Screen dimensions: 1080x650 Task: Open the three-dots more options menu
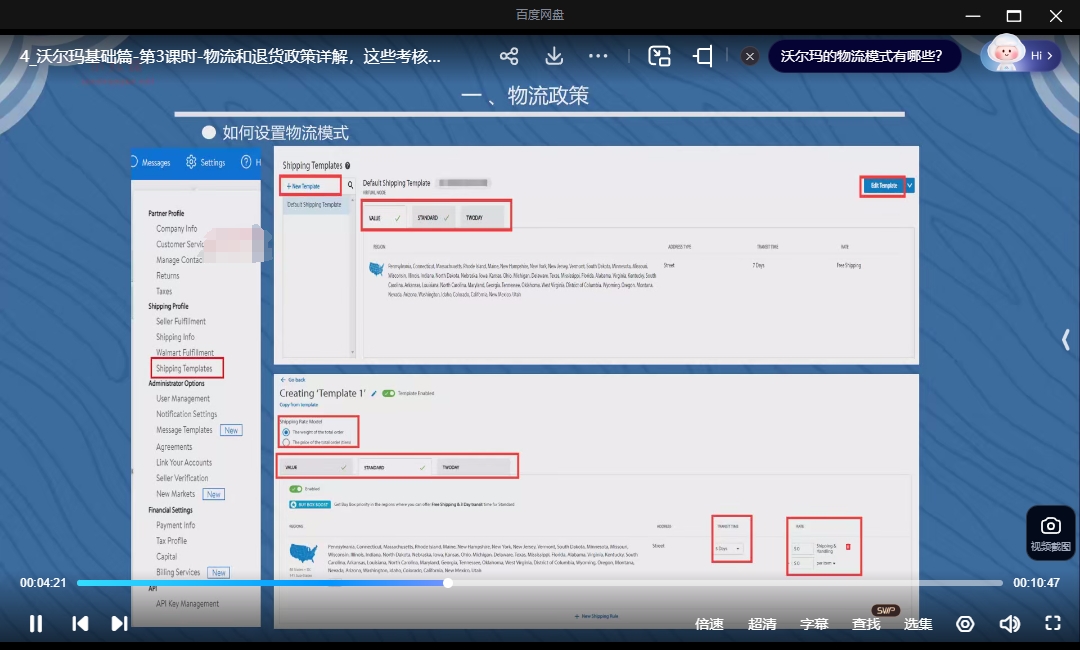pyautogui.click(x=598, y=56)
